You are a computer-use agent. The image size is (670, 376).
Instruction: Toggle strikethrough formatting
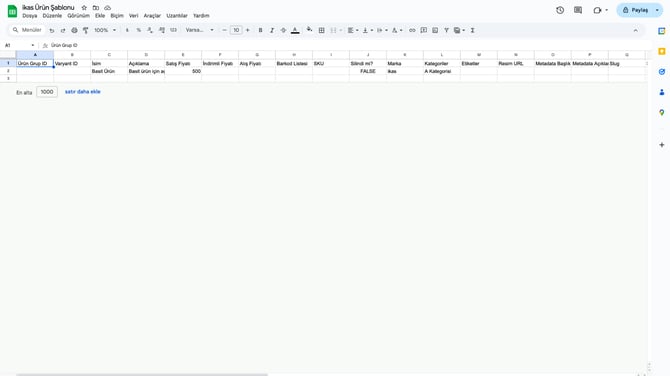(283, 30)
